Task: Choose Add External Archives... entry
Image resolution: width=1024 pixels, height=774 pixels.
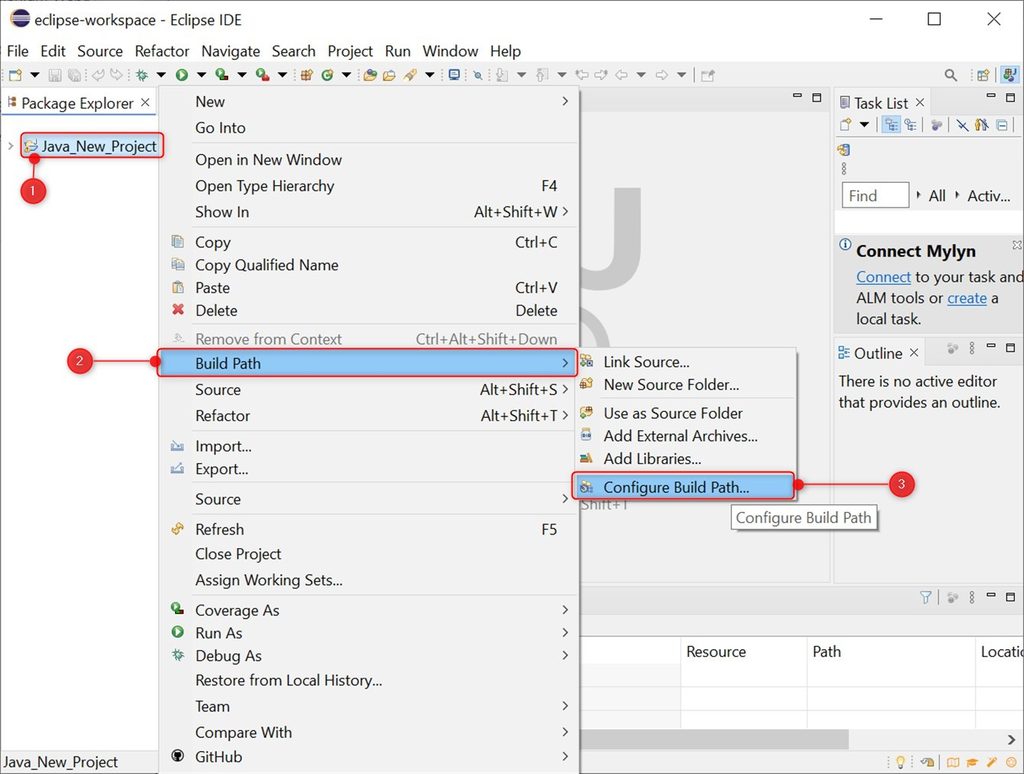Action: pyautogui.click(x=685, y=436)
